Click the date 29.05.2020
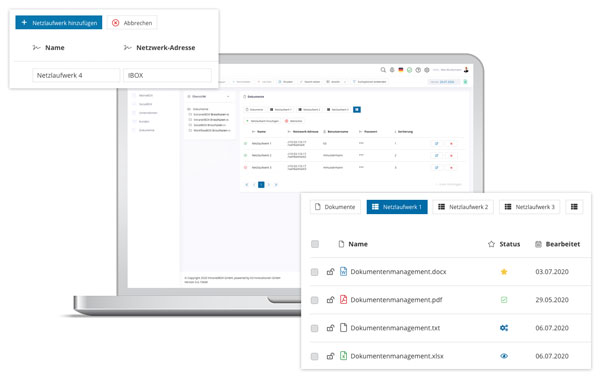This screenshot has width=600, height=378. (552, 300)
